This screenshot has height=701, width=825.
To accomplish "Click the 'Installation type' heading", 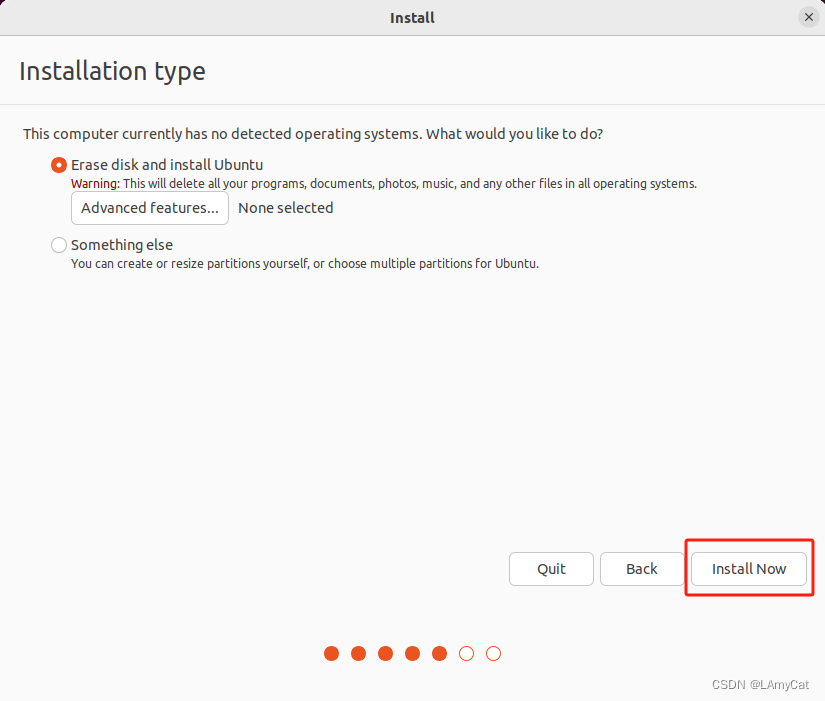I will pos(112,71).
